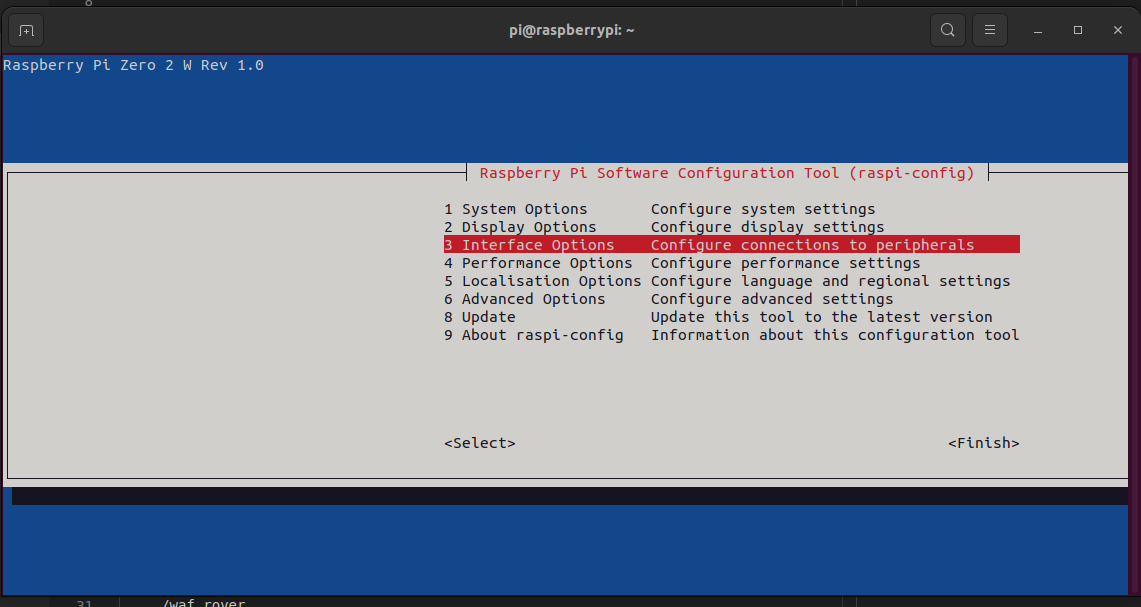Click 'Update this tool to the latest version'
Image resolution: width=1141 pixels, height=607 pixels.
pos(822,317)
